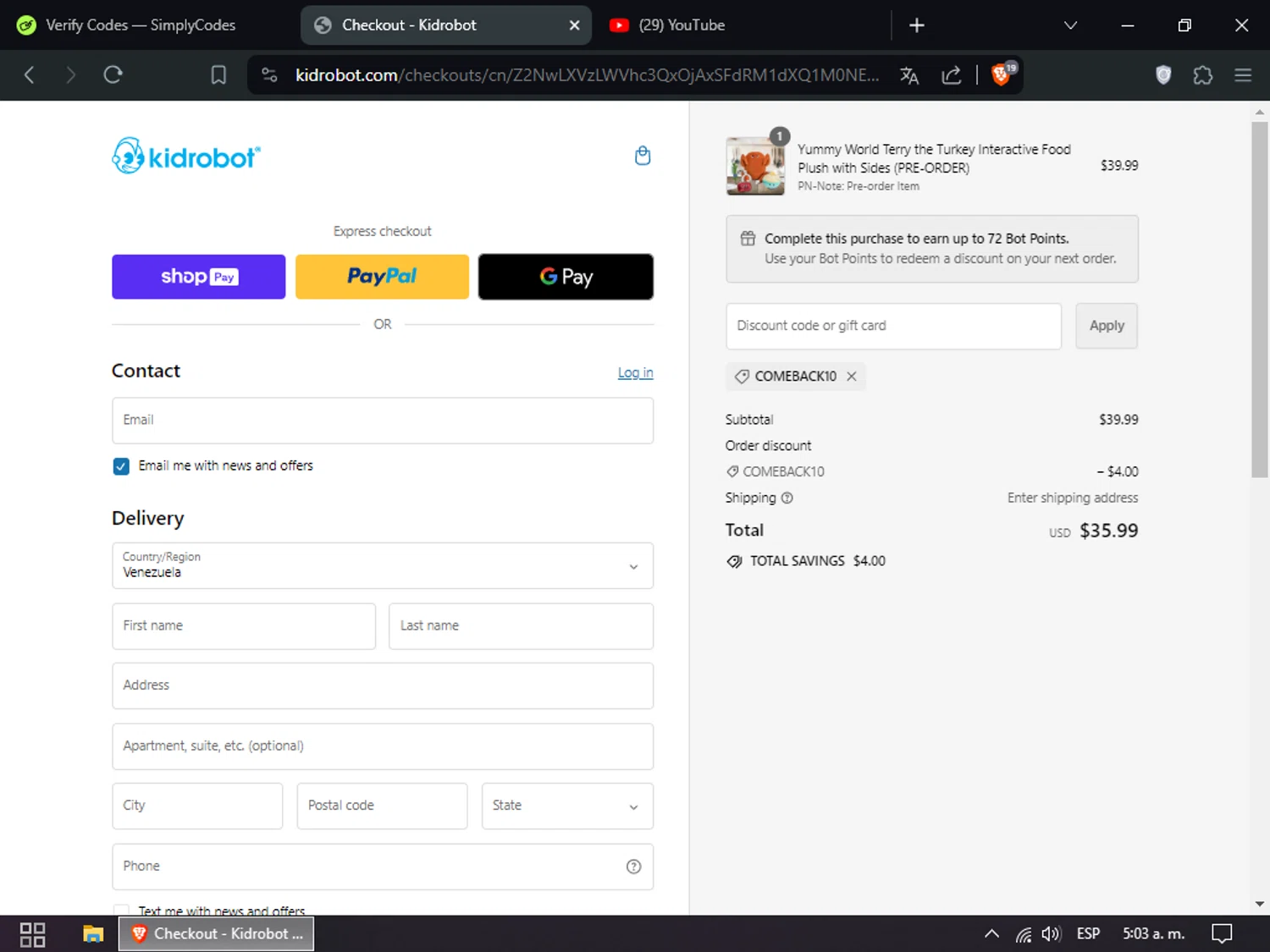This screenshot has height=952, width=1270.
Task: Open the Brave VPN shield icon
Action: click(1163, 75)
